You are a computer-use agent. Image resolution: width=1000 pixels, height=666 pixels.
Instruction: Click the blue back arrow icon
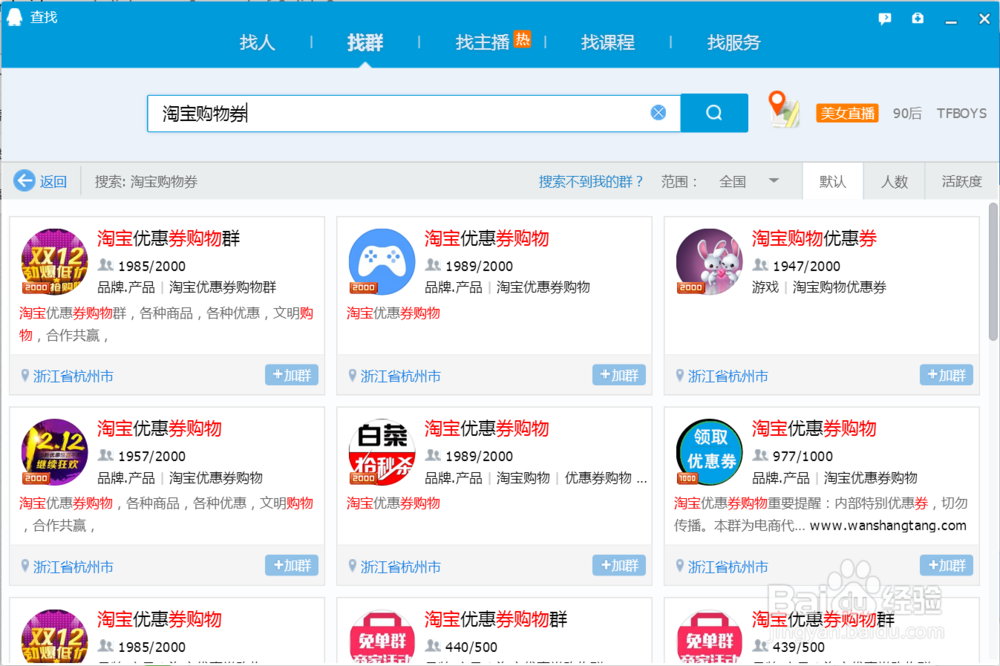pos(25,181)
